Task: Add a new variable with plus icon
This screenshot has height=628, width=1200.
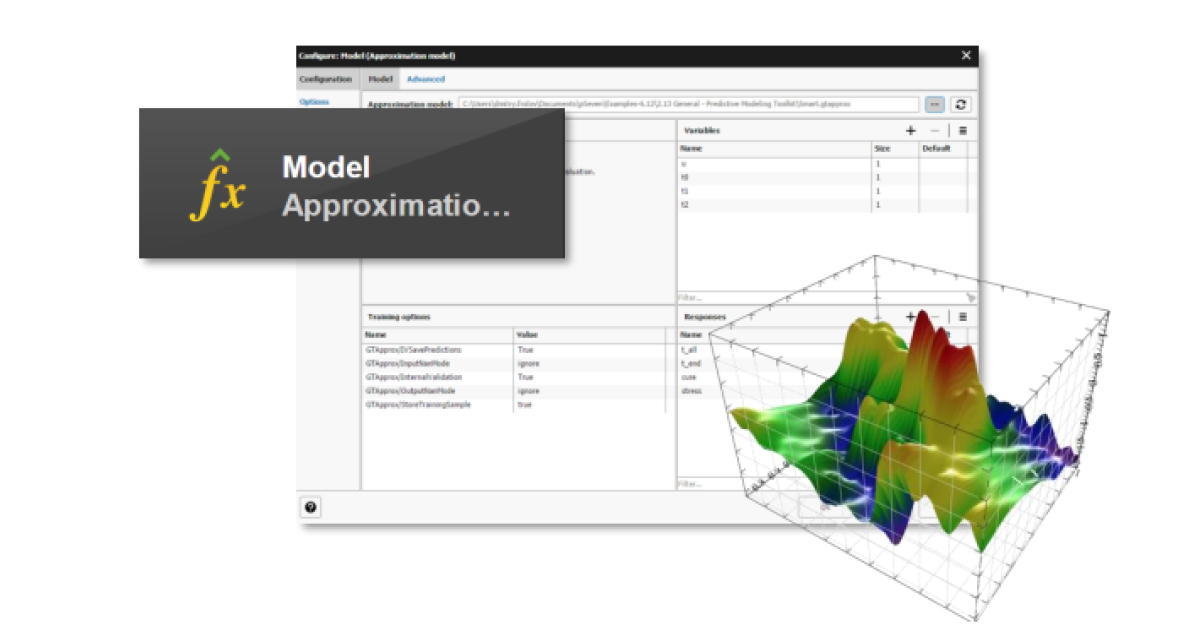Action: [x=910, y=131]
